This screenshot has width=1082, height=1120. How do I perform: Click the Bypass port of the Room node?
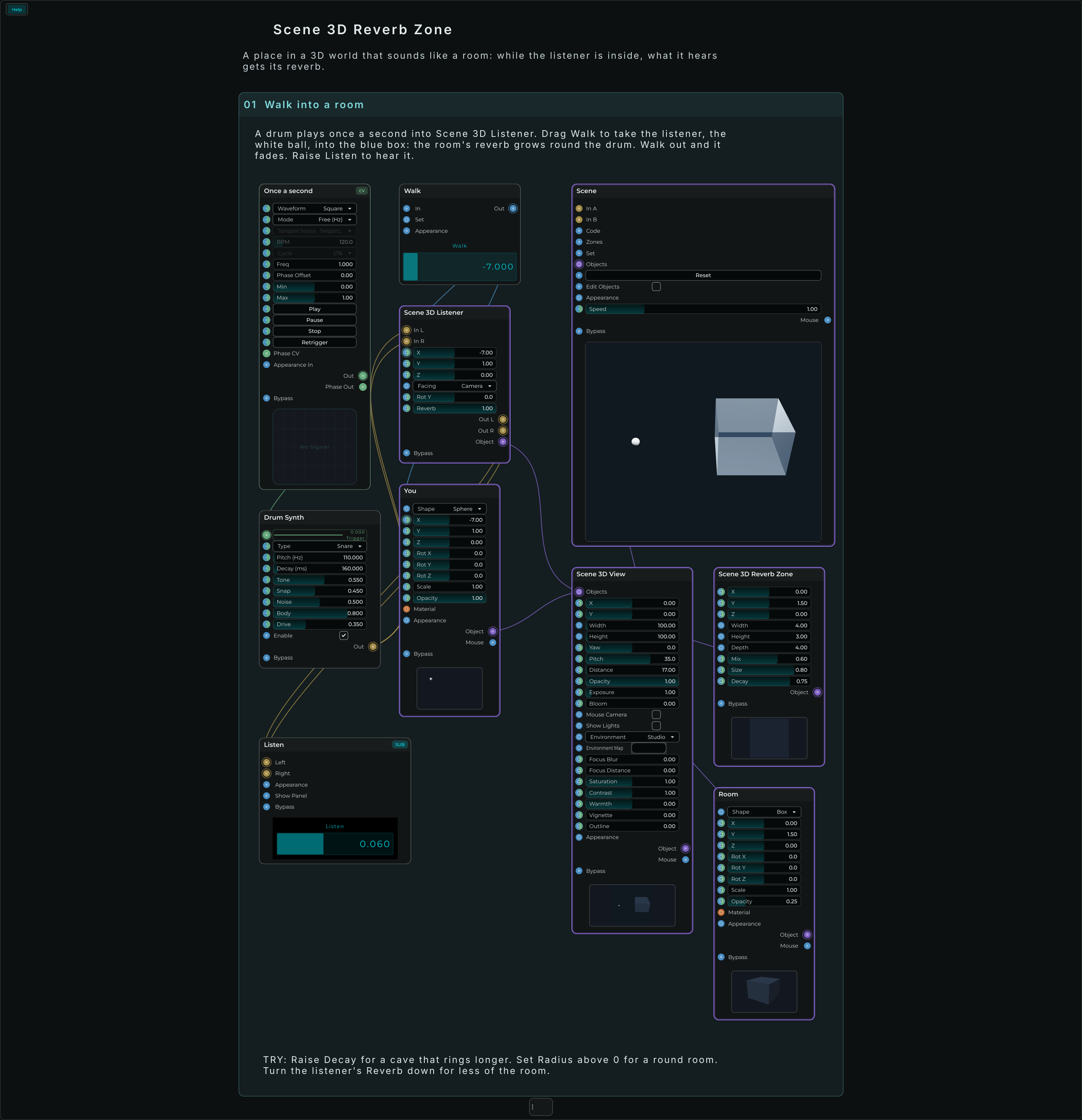click(721, 957)
